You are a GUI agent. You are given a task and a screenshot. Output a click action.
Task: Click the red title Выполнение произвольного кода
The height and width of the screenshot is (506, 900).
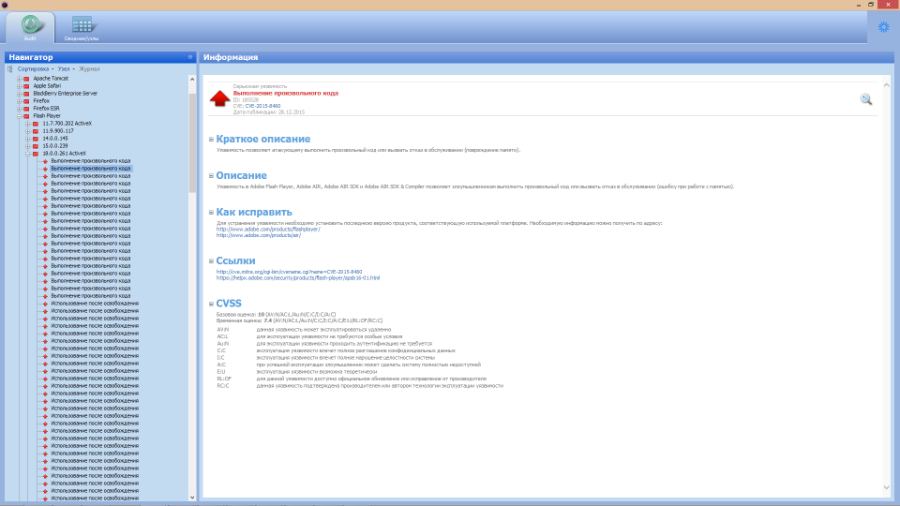click(x=285, y=93)
